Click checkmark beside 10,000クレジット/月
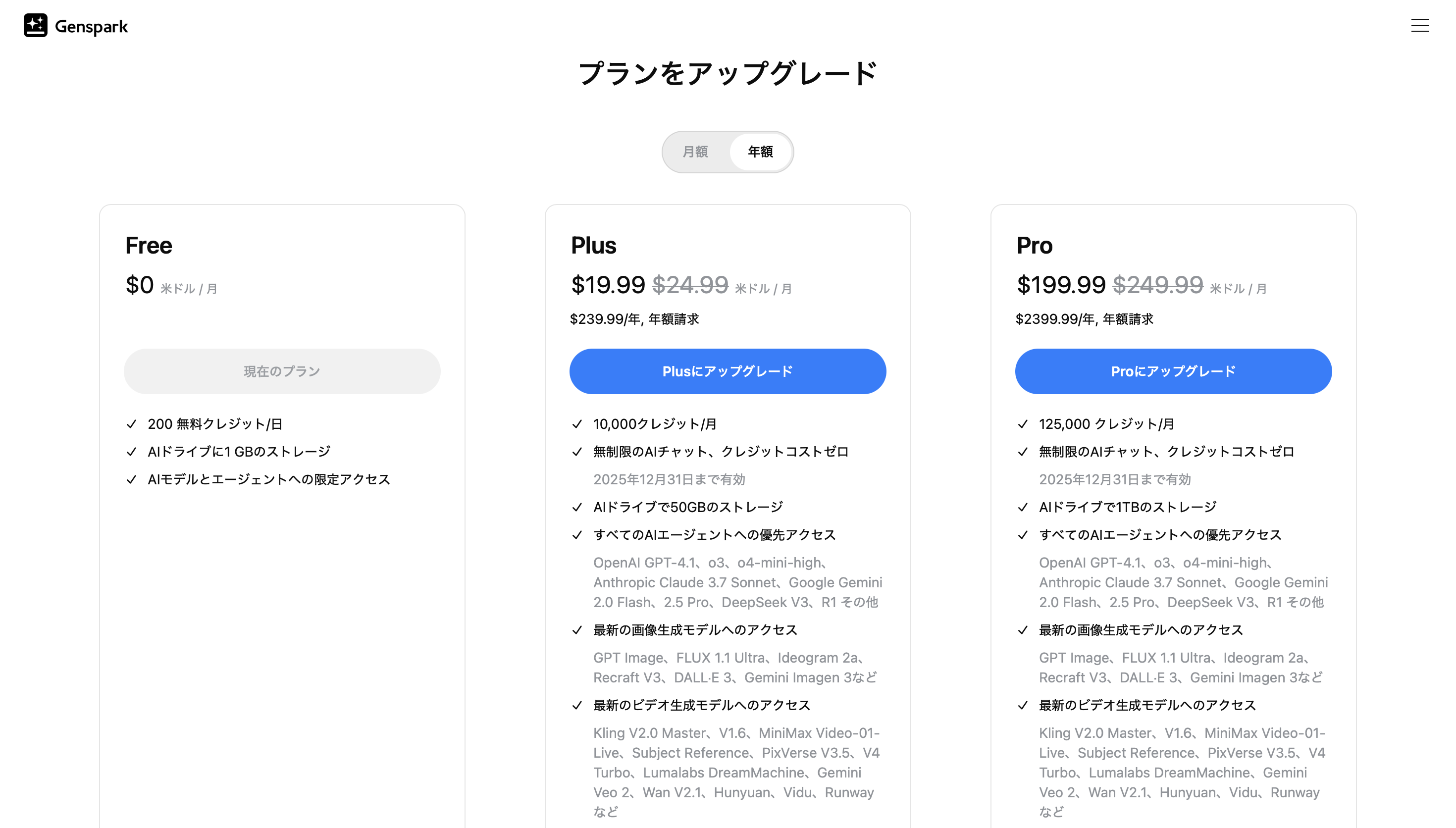Screen dimensions: 1456x828 tap(577, 424)
